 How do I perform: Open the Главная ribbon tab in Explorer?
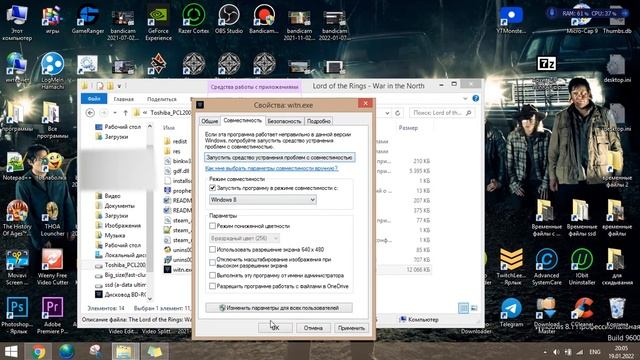[124, 99]
